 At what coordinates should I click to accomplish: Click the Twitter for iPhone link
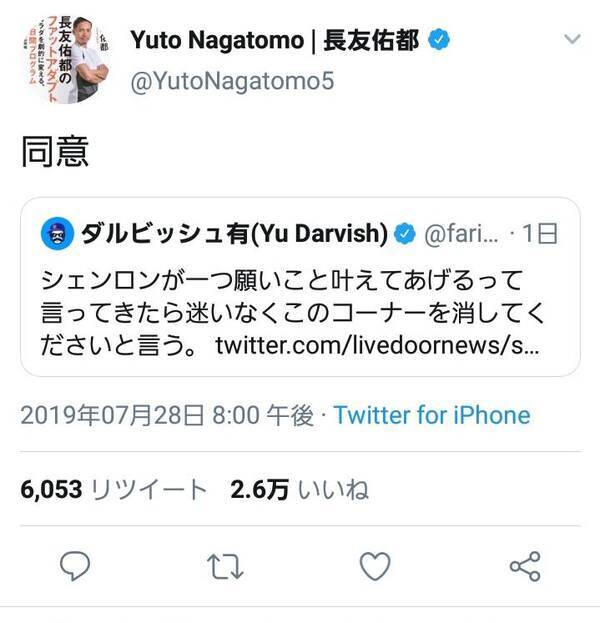432,415
